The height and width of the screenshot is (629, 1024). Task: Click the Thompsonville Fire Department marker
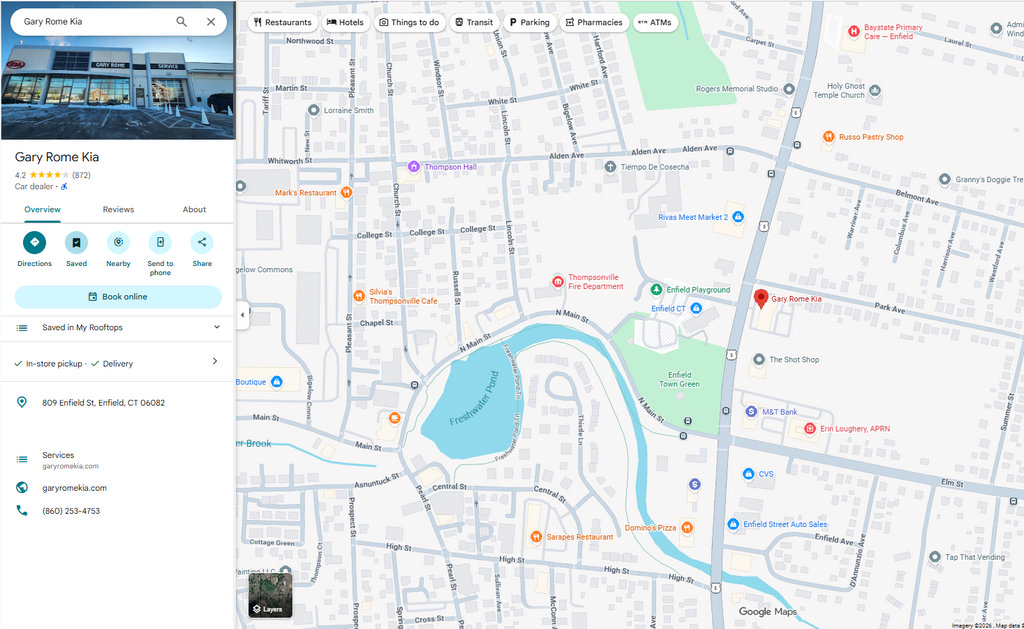pyautogui.click(x=558, y=282)
